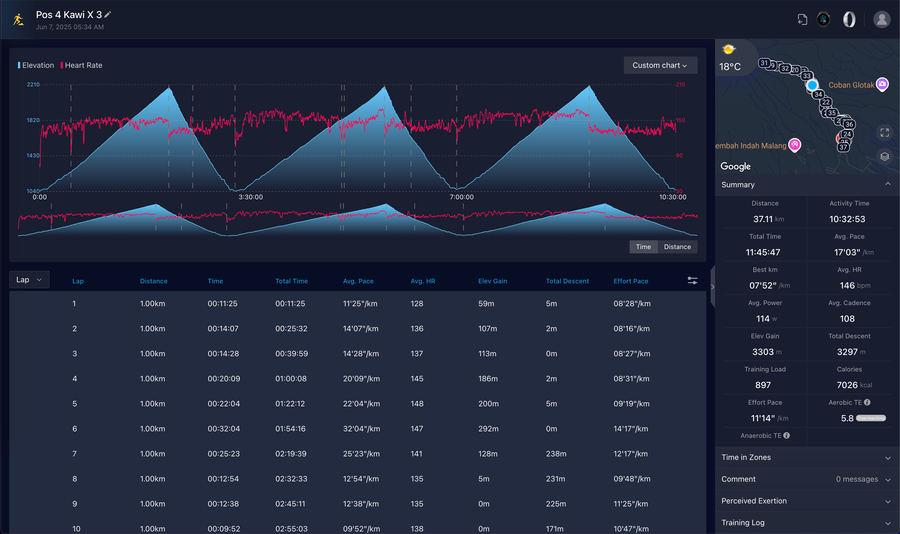Click the 18°C temperature reading
Viewport: 900px width, 534px height.
point(730,67)
